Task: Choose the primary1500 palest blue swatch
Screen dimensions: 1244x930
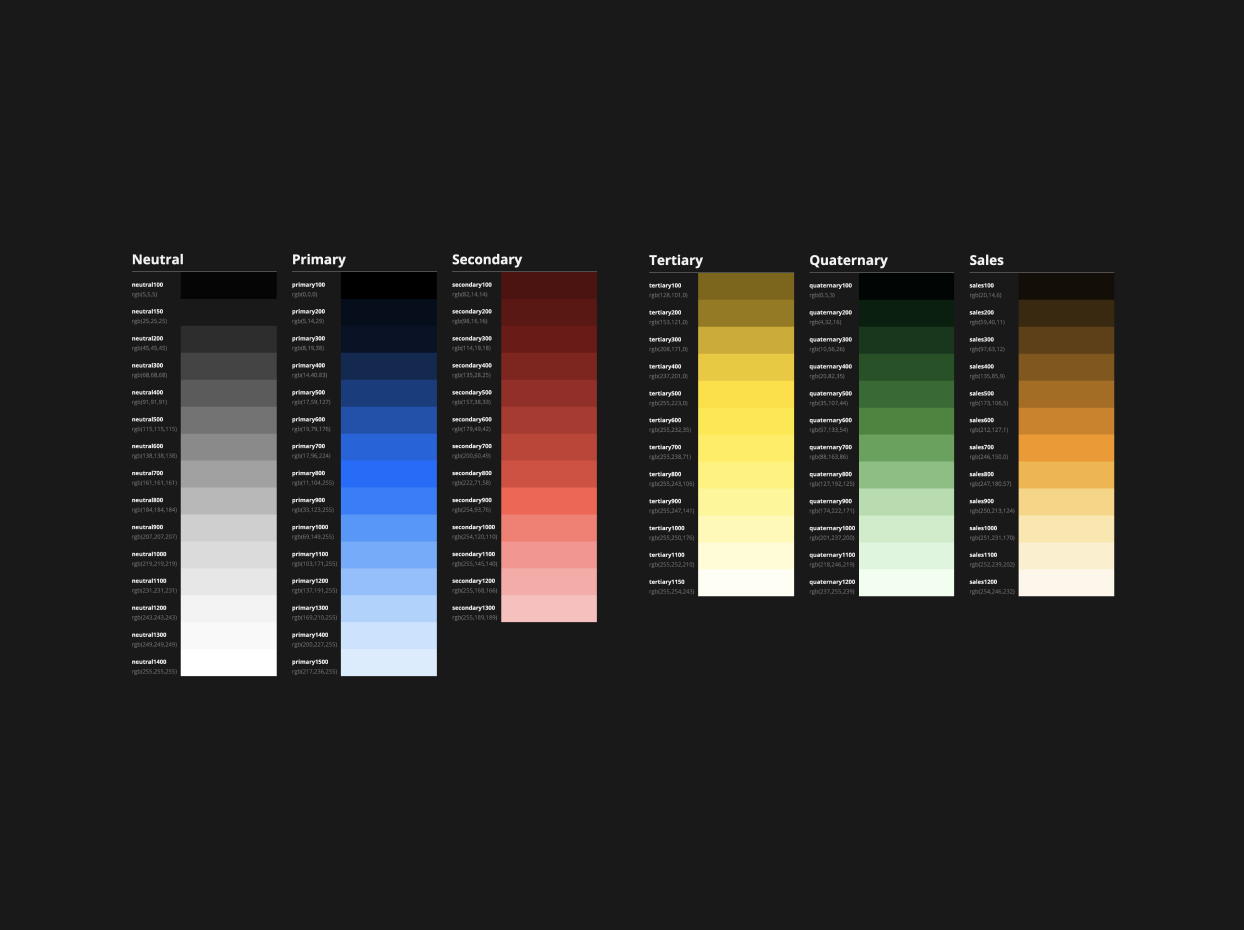Action: (x=389, y=663)
